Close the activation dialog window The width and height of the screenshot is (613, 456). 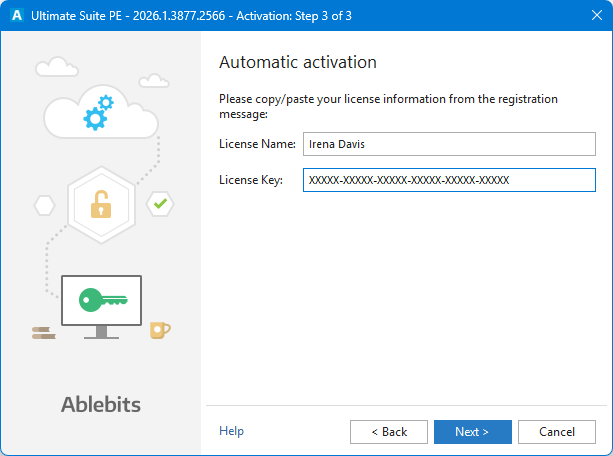597,15
